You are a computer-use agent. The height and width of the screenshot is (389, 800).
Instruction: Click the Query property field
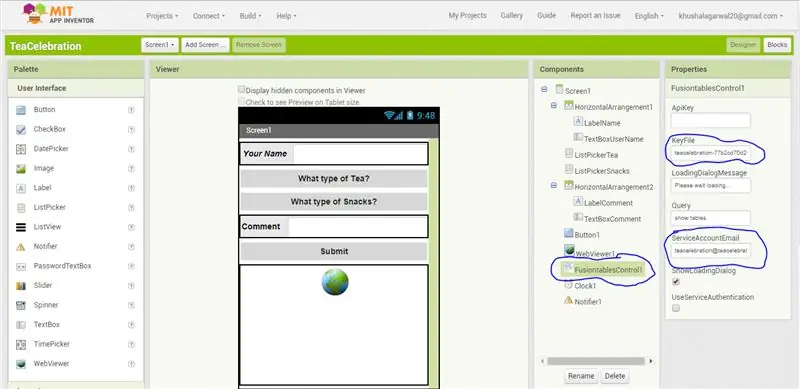(711, 218)
